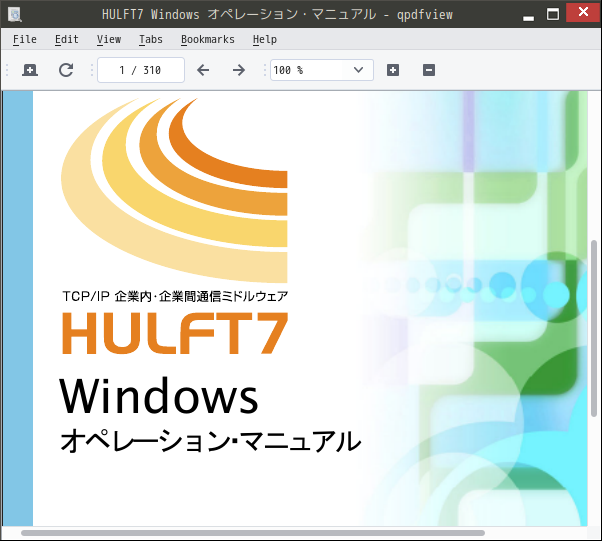Viewport: 602px width, 541px height.
Task: Open the zoom level dropdown arrow
Action: 358,70
